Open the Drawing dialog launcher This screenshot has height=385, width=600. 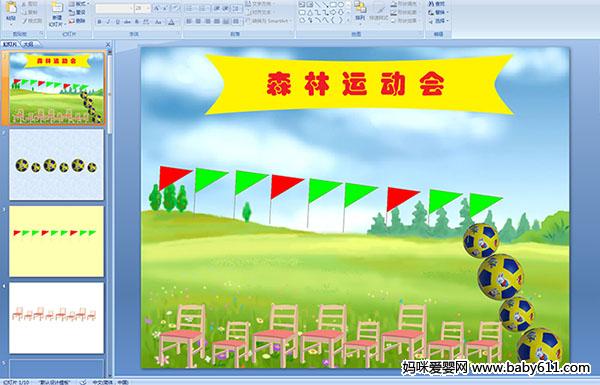pyautogui.click(x=421, y=34)
